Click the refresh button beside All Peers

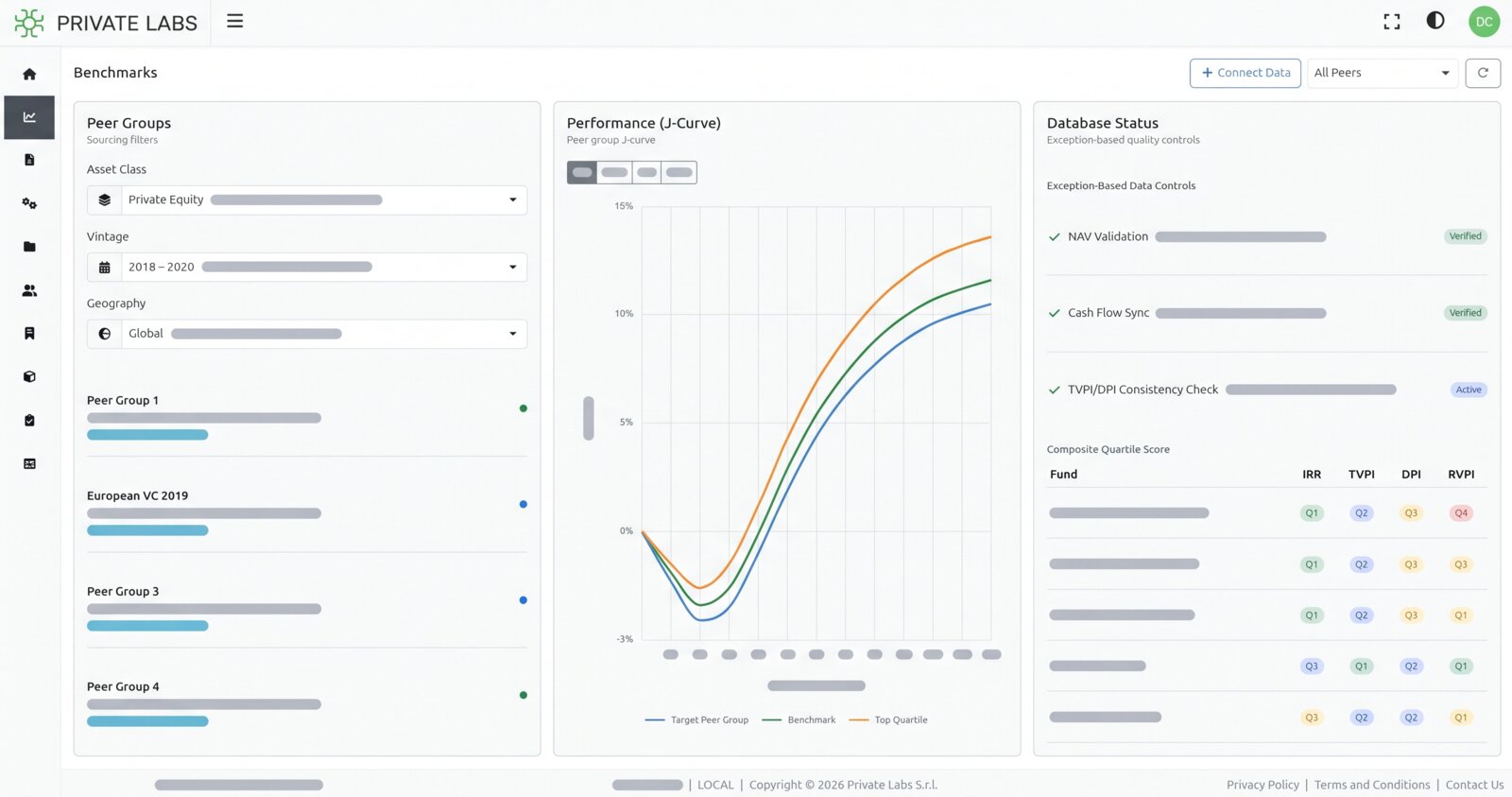click(1483, 73)
